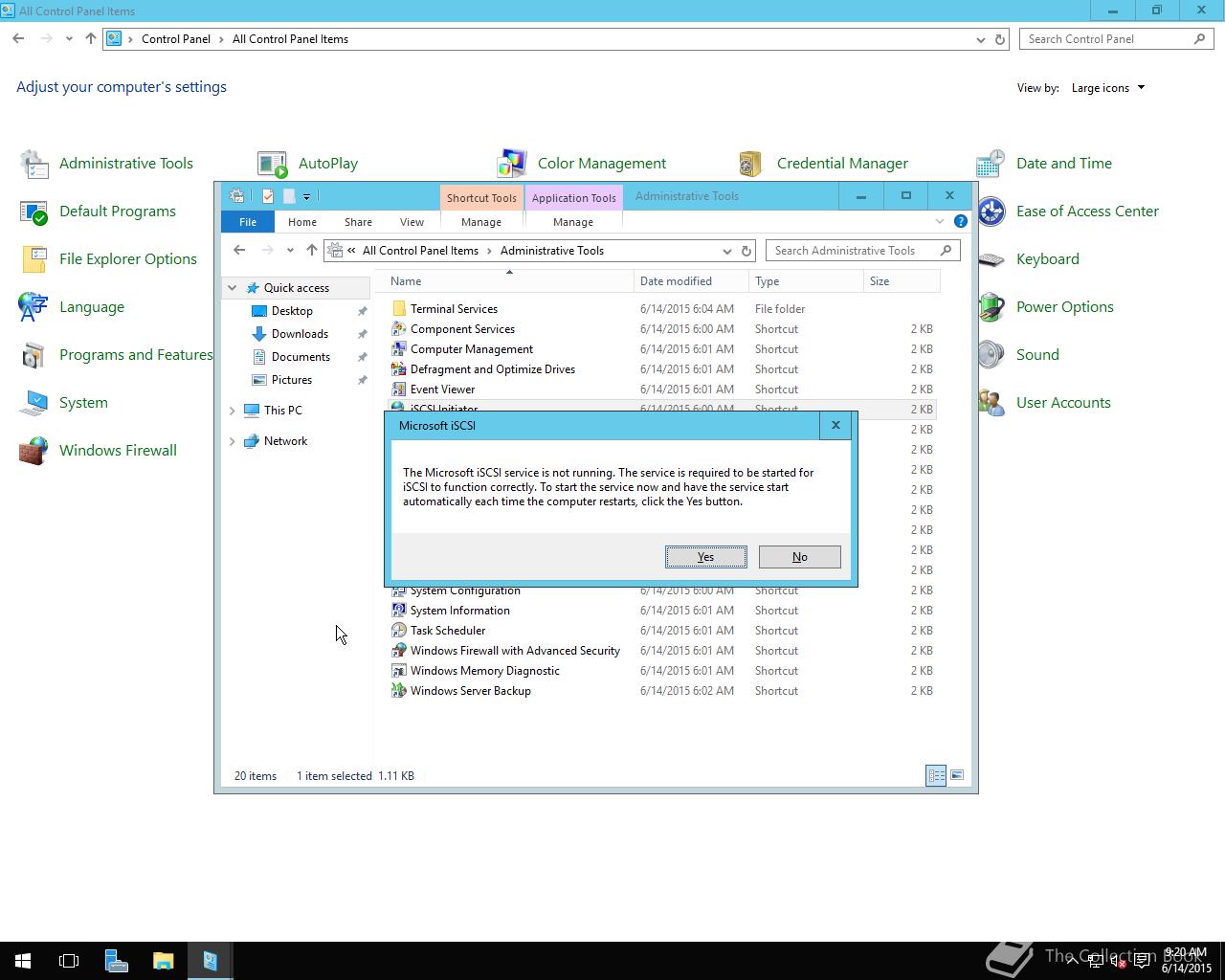Select the Computer Management shortcut icon
Viewport: 1225px width, 980px height.
click(399, 349)
